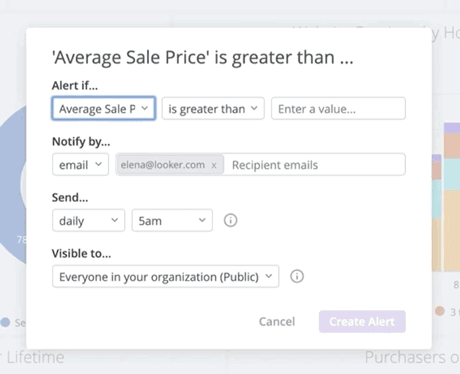460x374 pixels.
Task: Expand the 'Everyone in your organization (Public)' dropdown
Action: (x=165, y=276)
